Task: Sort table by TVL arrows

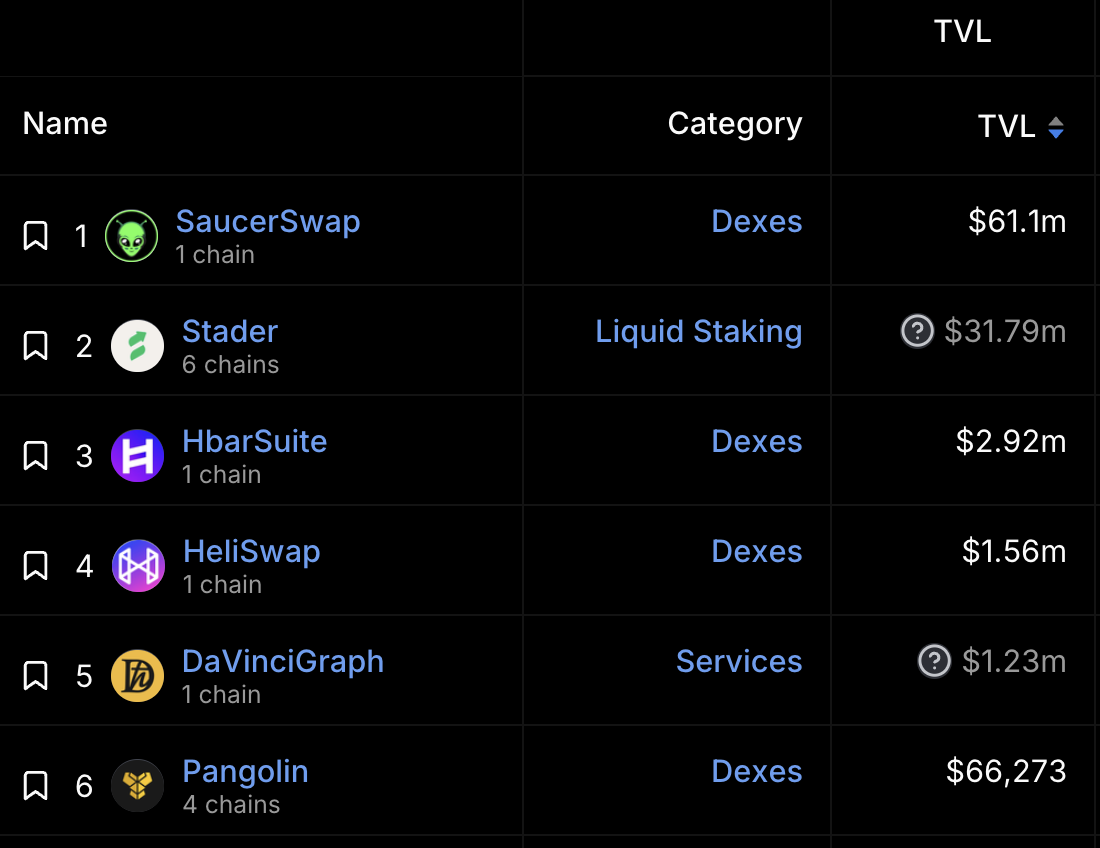Action: click(1056, 127)
